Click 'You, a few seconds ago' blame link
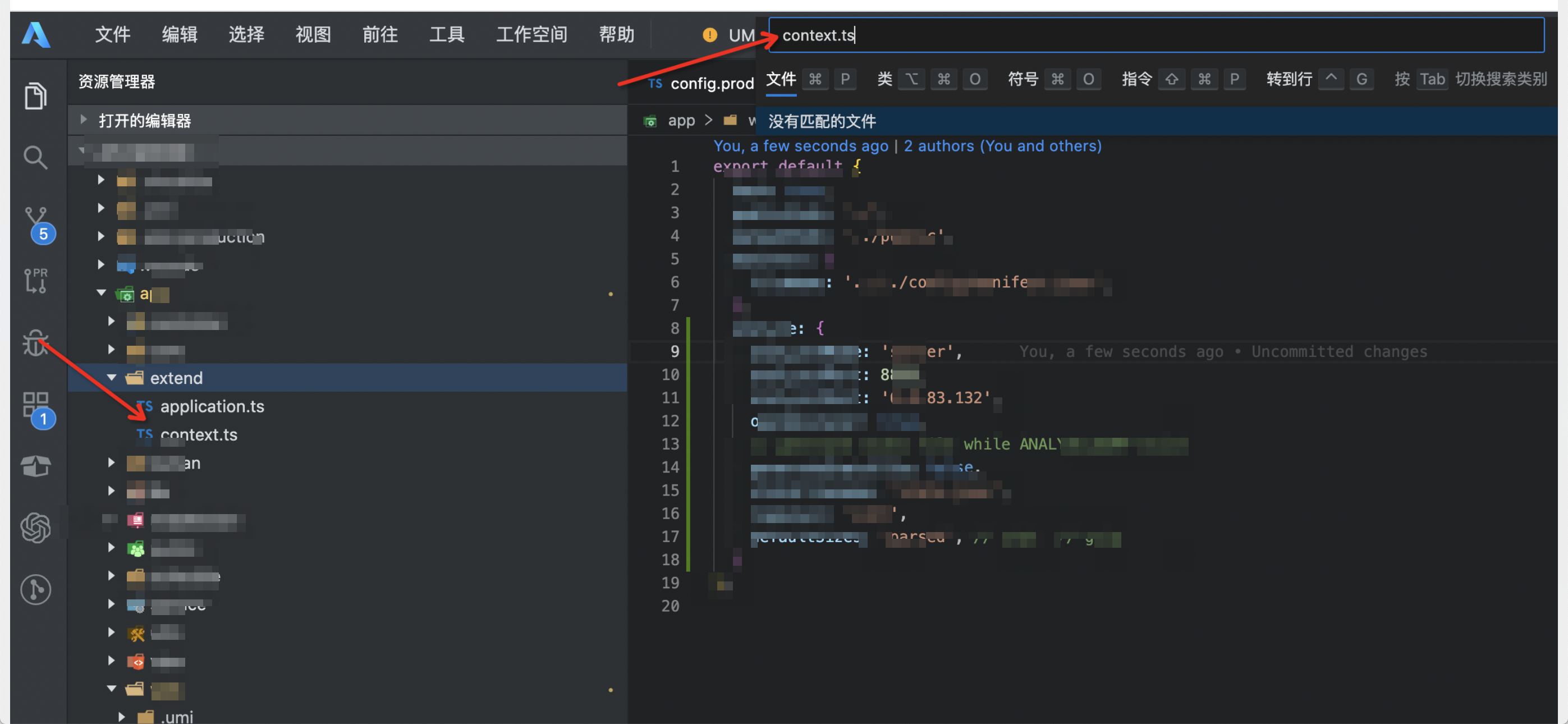This screenshot has width=1568, height=724. [800, 146]
